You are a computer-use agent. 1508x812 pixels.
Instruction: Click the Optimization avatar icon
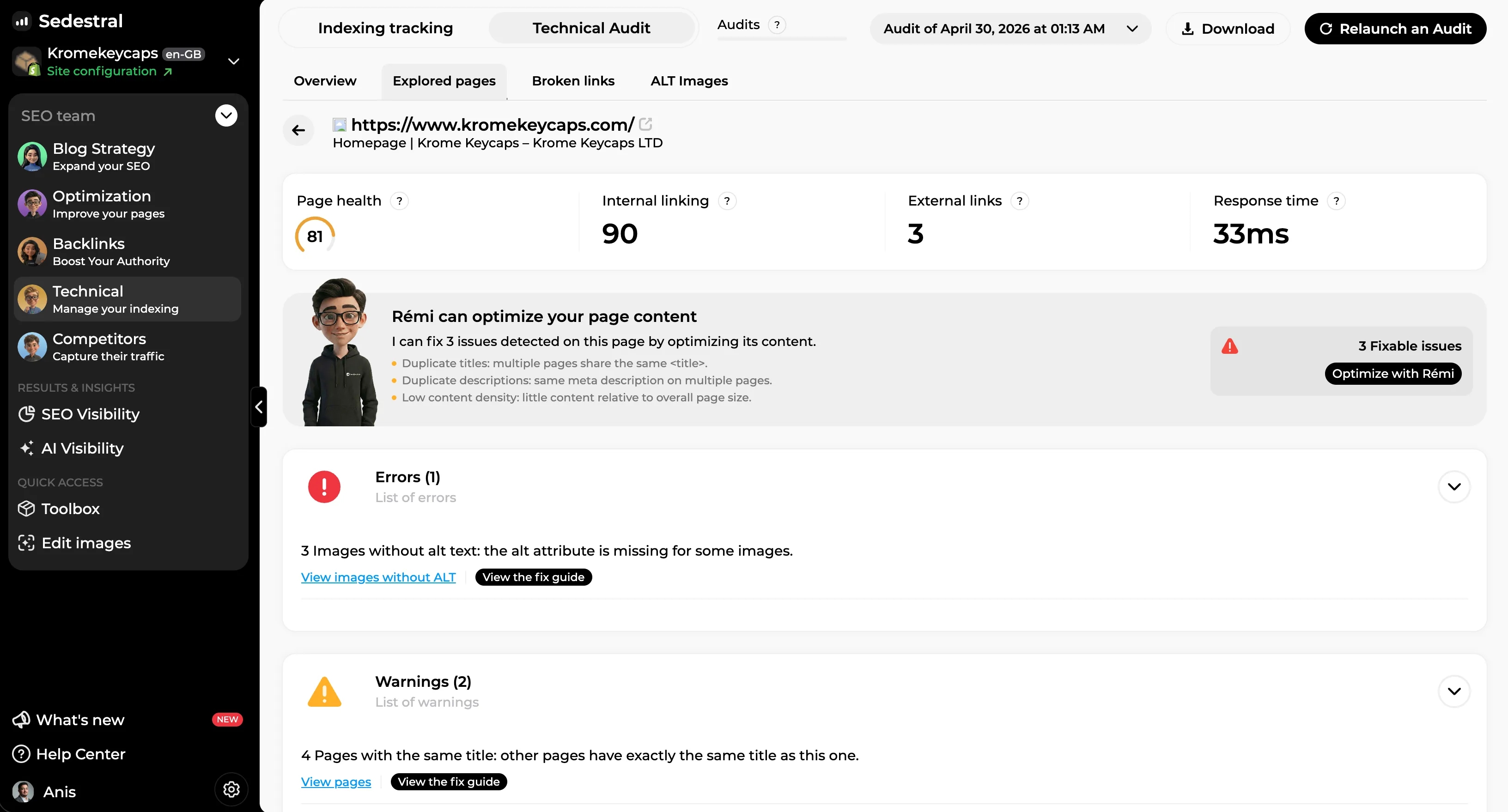(32, 204)
